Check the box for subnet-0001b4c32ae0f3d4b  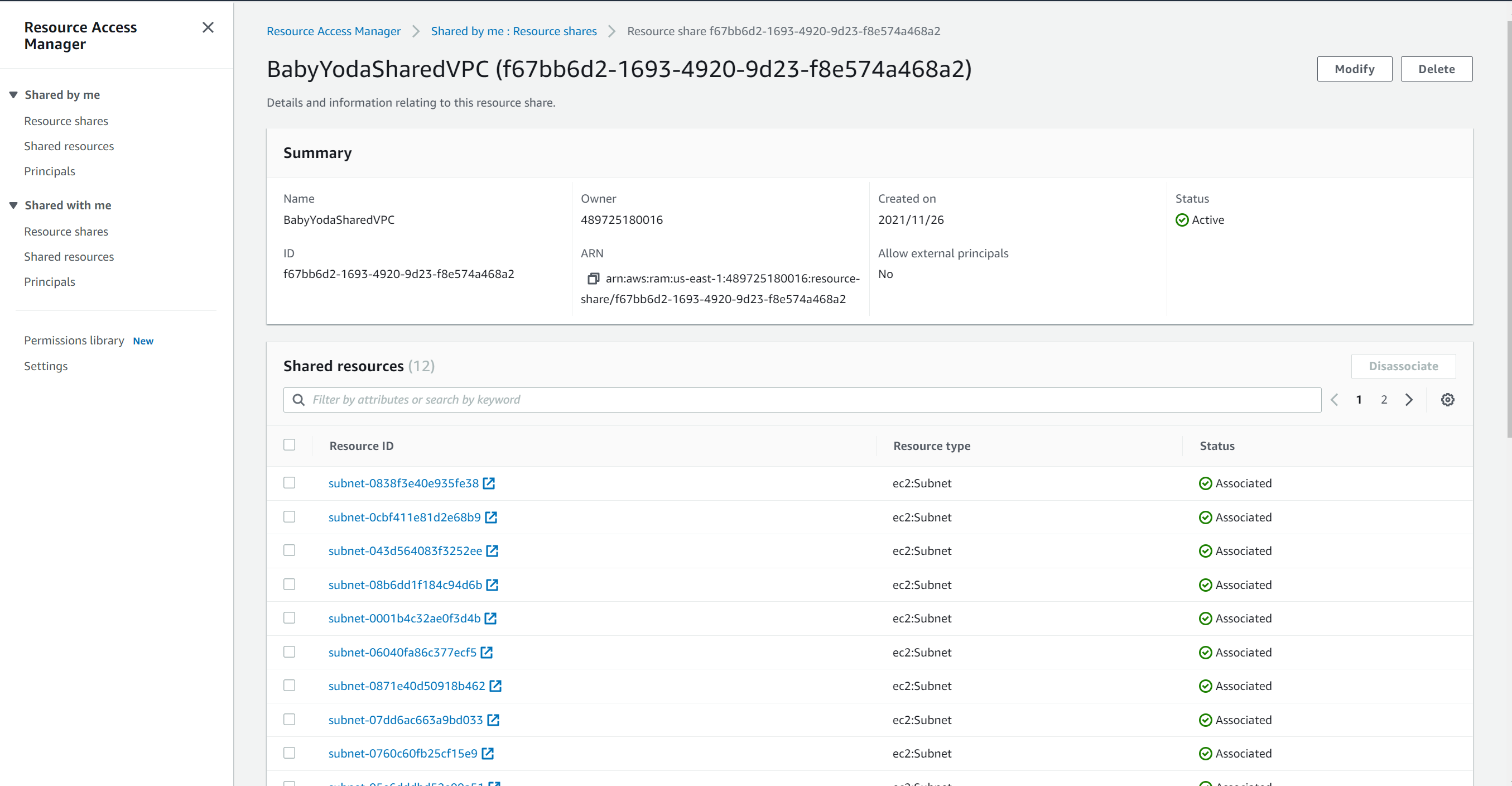290,617
